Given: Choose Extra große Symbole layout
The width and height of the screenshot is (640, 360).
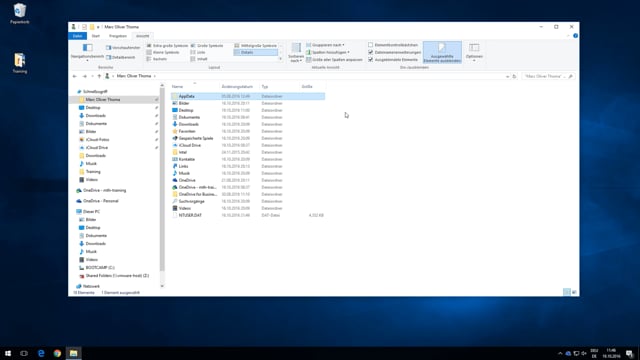Looking at the screenshot, I should pyautogui.click(x=167, y=46).
